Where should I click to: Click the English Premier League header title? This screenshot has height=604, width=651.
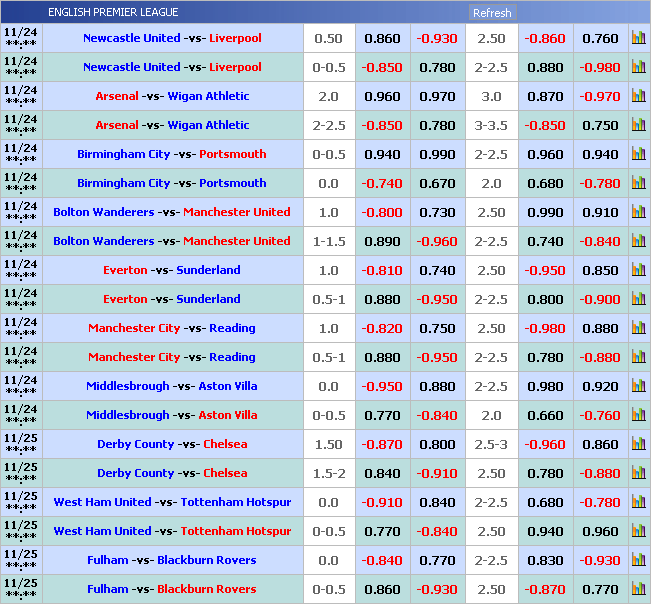click(x=113, y=12)
